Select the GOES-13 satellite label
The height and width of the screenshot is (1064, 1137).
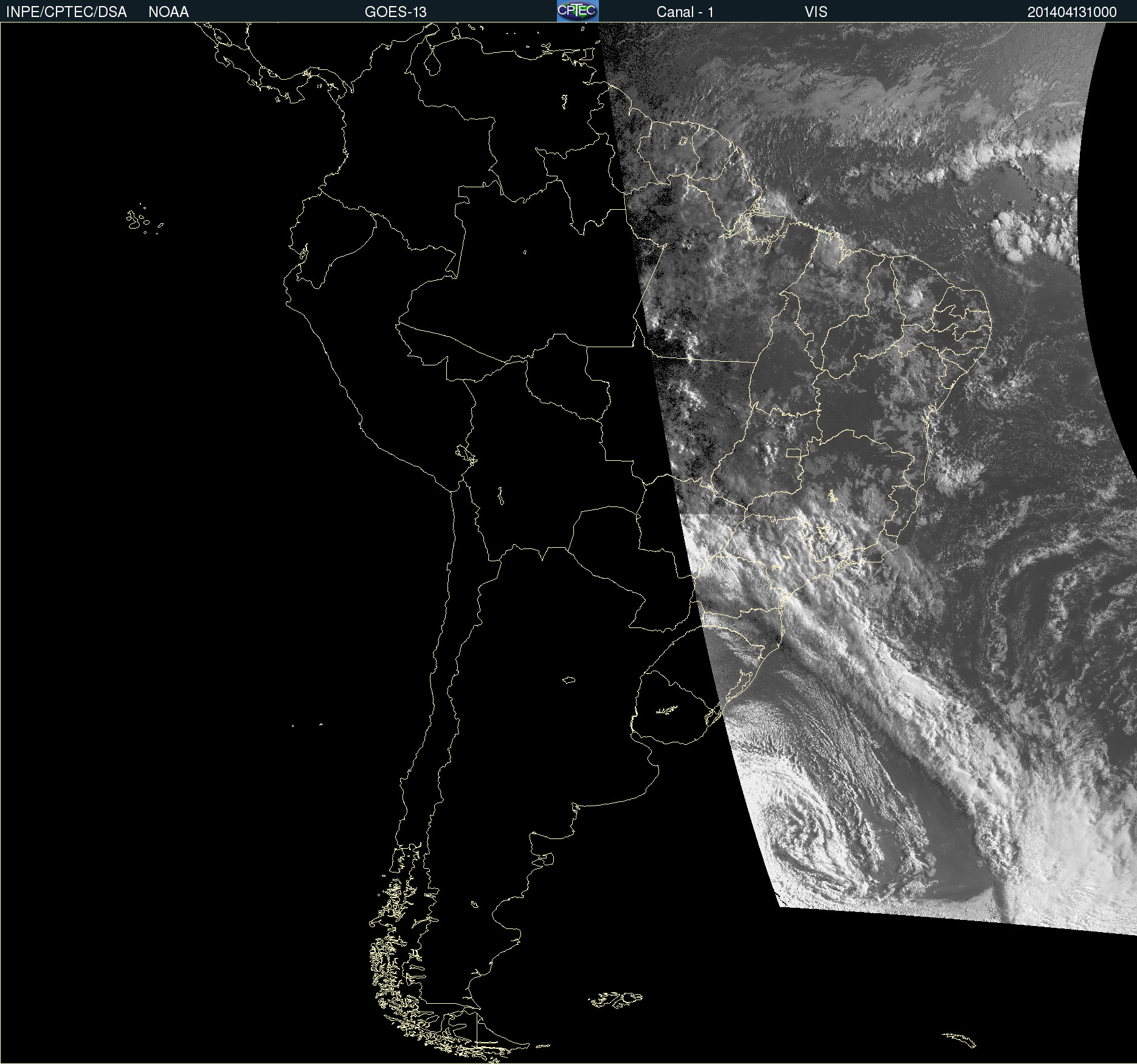coord(395,12)
